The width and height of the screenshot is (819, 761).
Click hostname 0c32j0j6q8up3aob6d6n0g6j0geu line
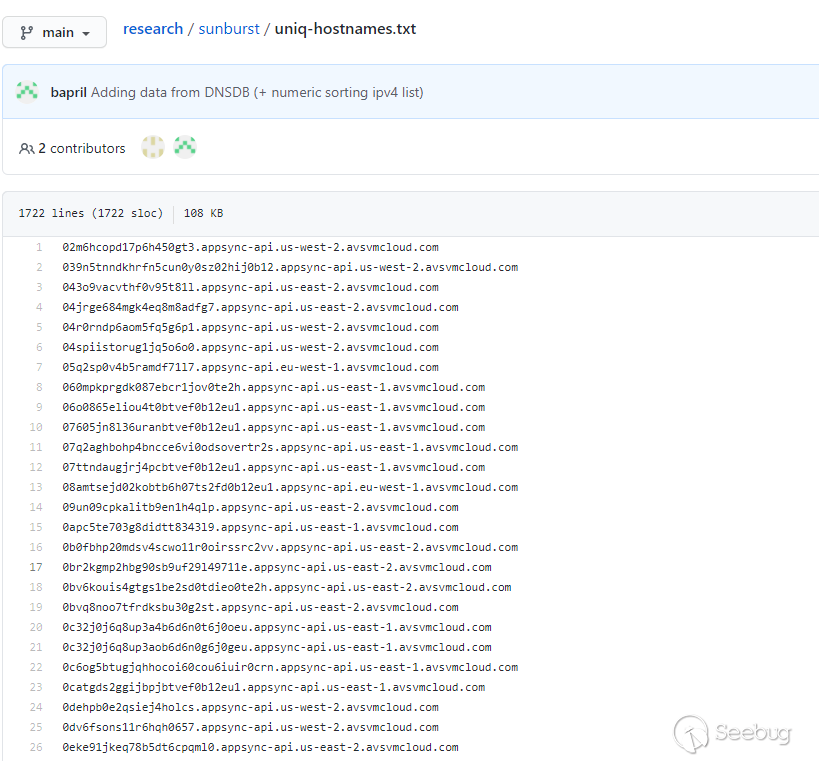(x=277, y=648)
